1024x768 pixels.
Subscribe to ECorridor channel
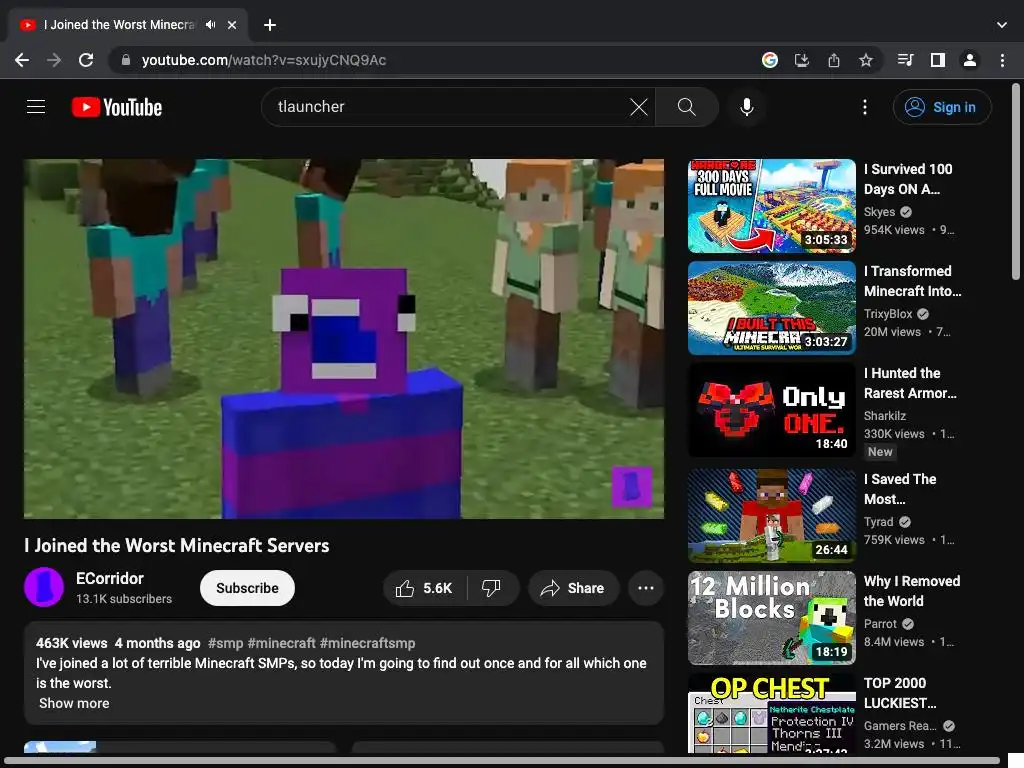tap(248, 588)
